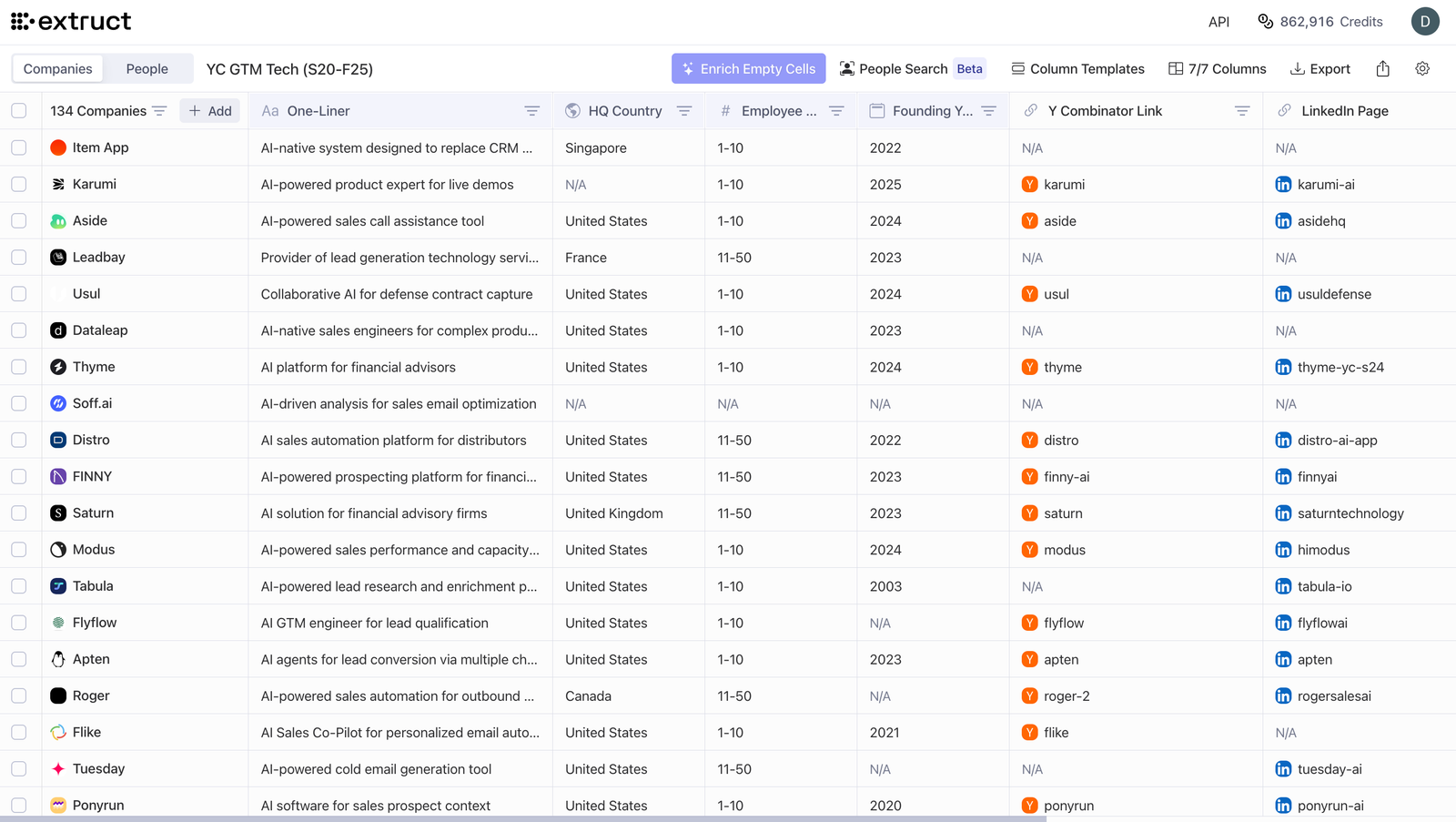Open the filter on One-Liner column
Viewport: 1456px width, 822px height.
point(532,110)
